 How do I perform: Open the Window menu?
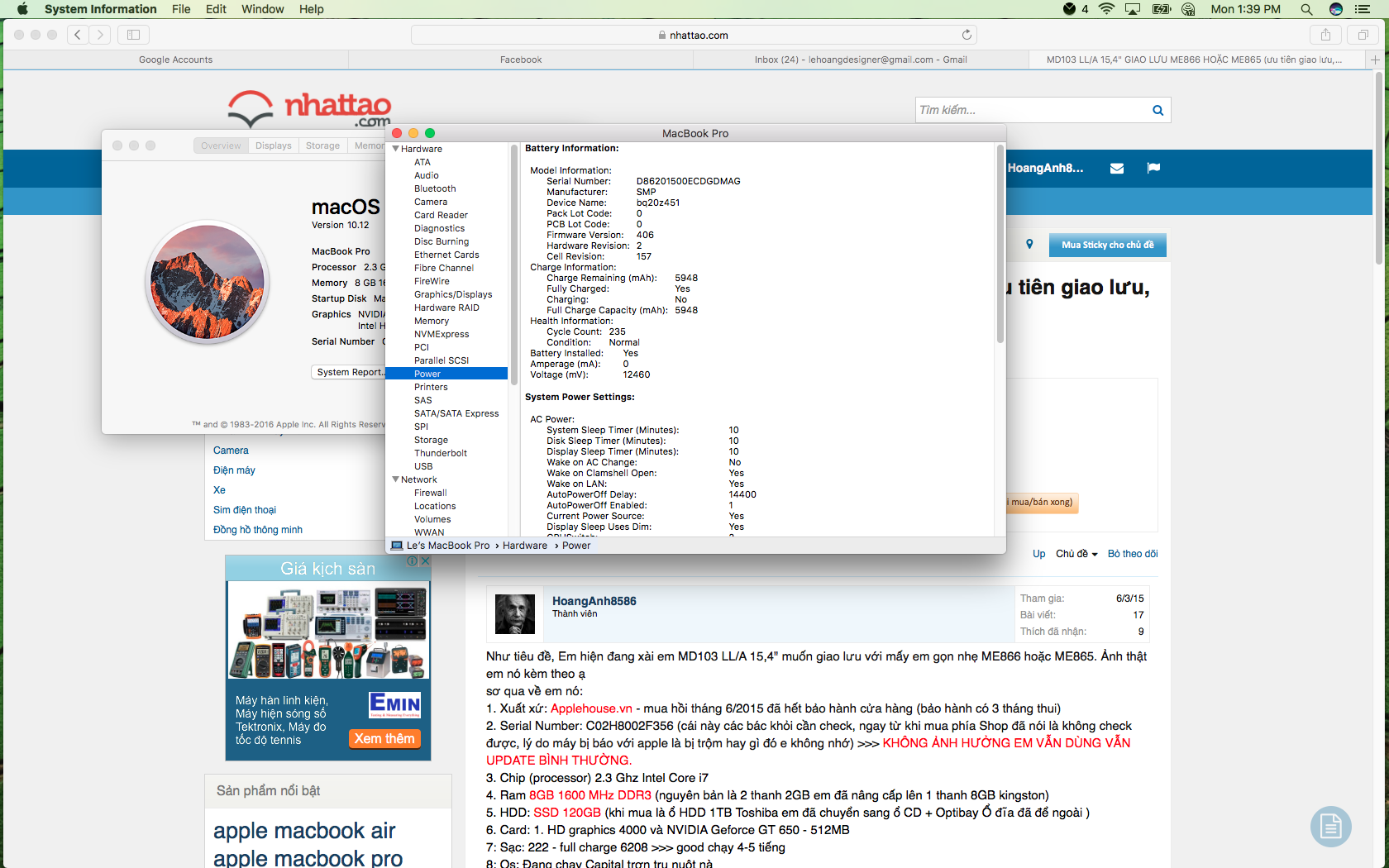(x=262, y=9)
